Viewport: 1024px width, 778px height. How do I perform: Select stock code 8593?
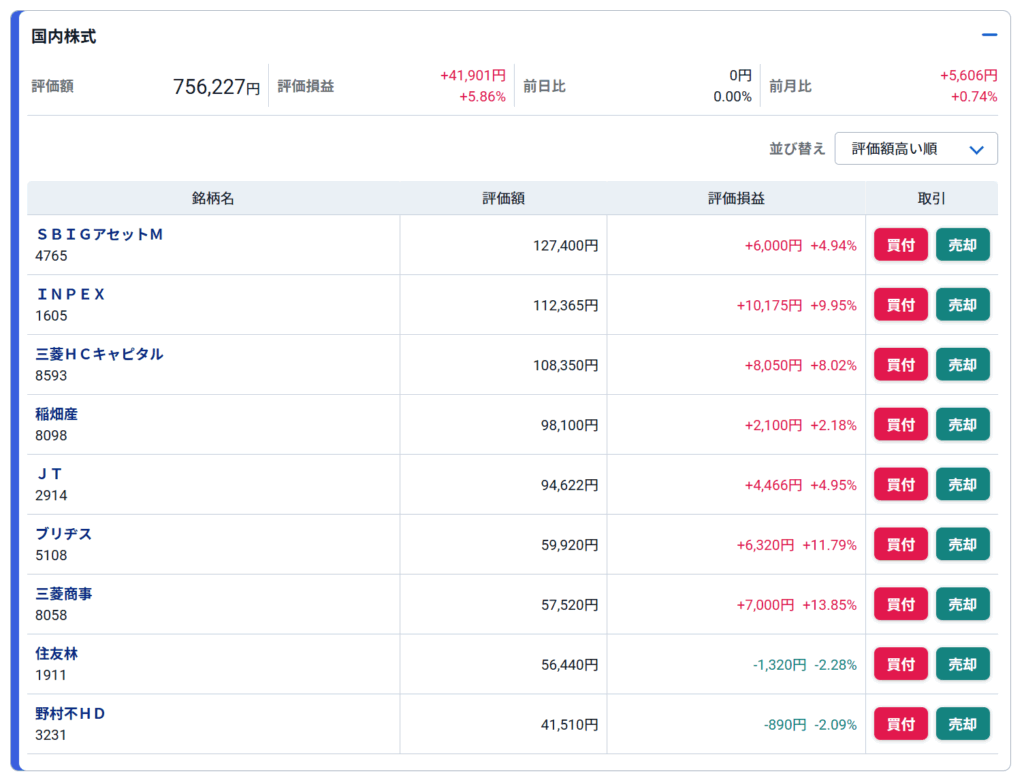click(x=52, y=376)
